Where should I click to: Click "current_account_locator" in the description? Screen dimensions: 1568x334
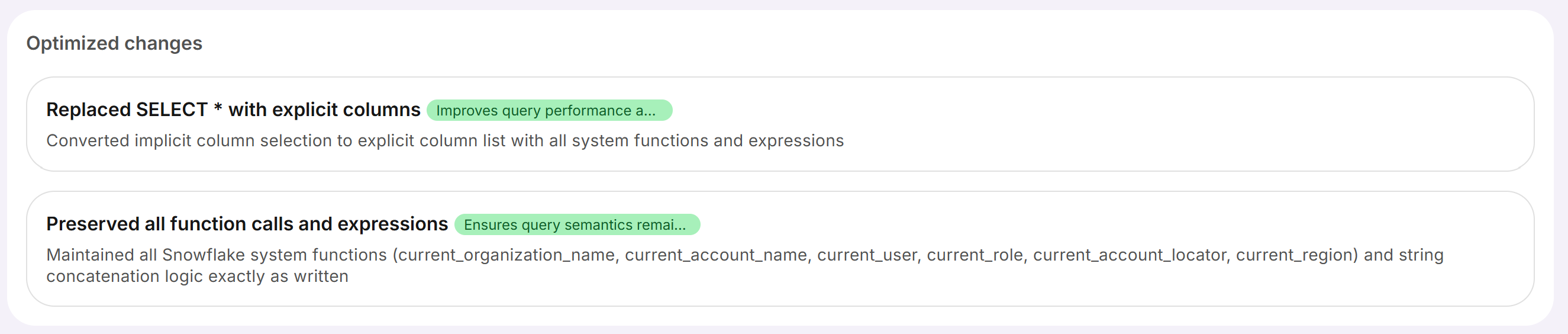1129,255
